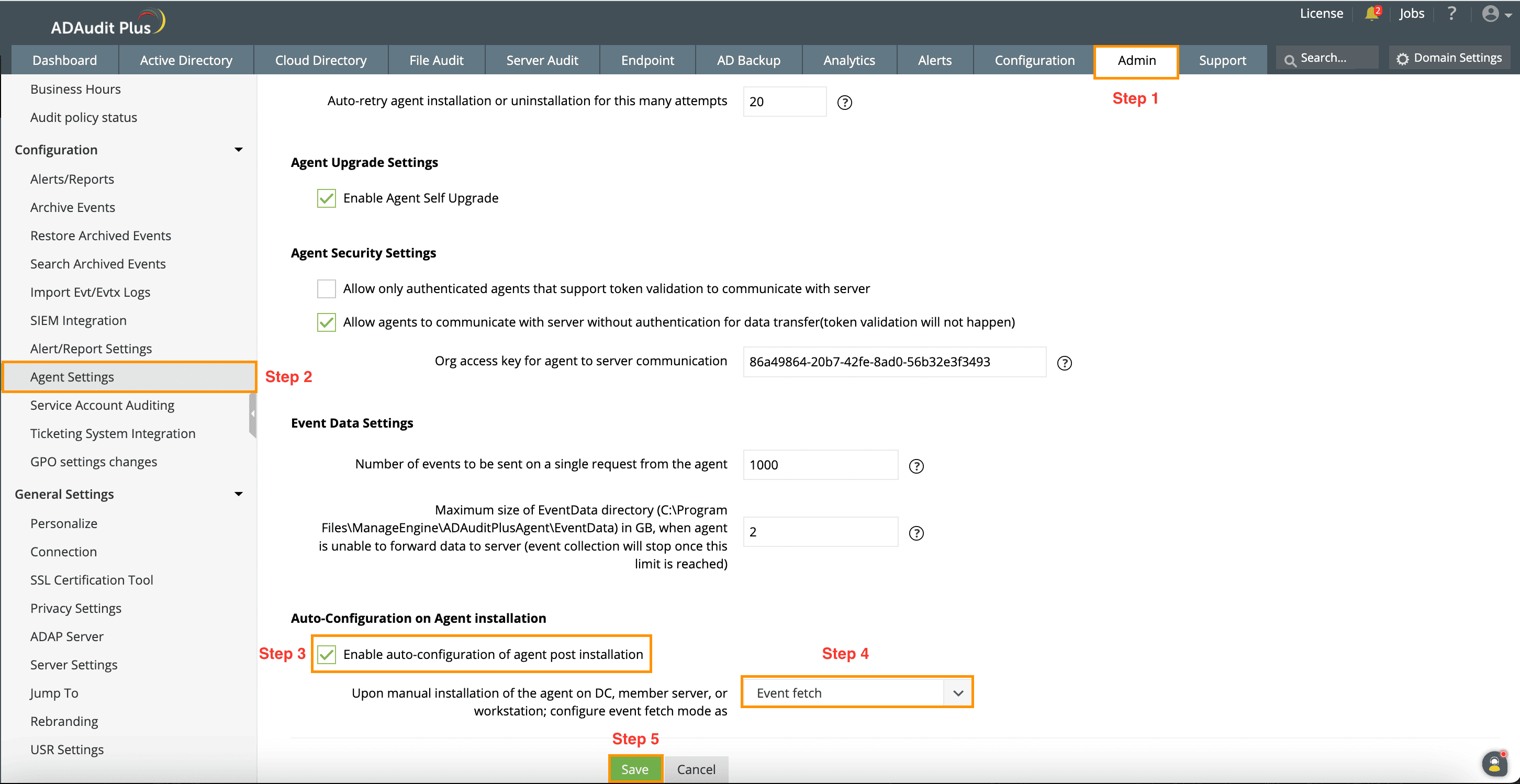Open the notifications bell icon
1520x784 pixels.
tap(1371, 14)
